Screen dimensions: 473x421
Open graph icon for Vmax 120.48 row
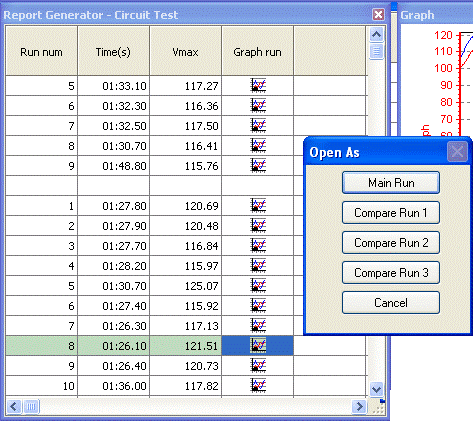[258, 225]
